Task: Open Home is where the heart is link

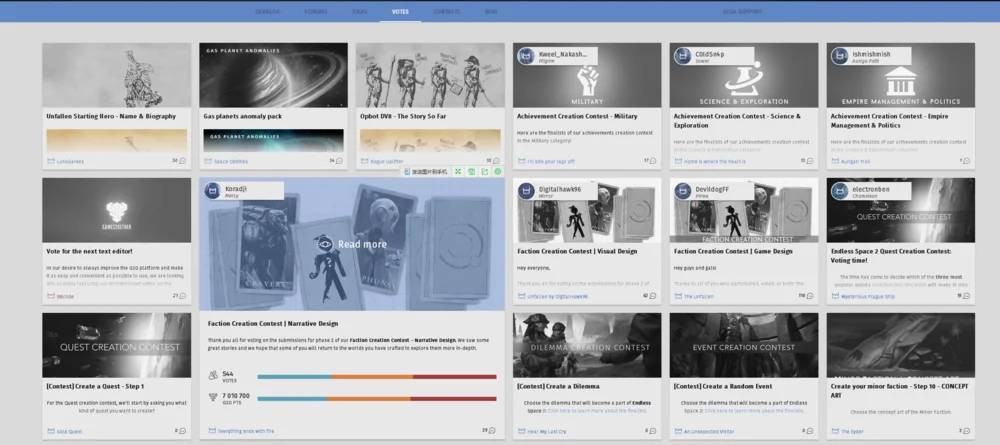Action: 715,161
